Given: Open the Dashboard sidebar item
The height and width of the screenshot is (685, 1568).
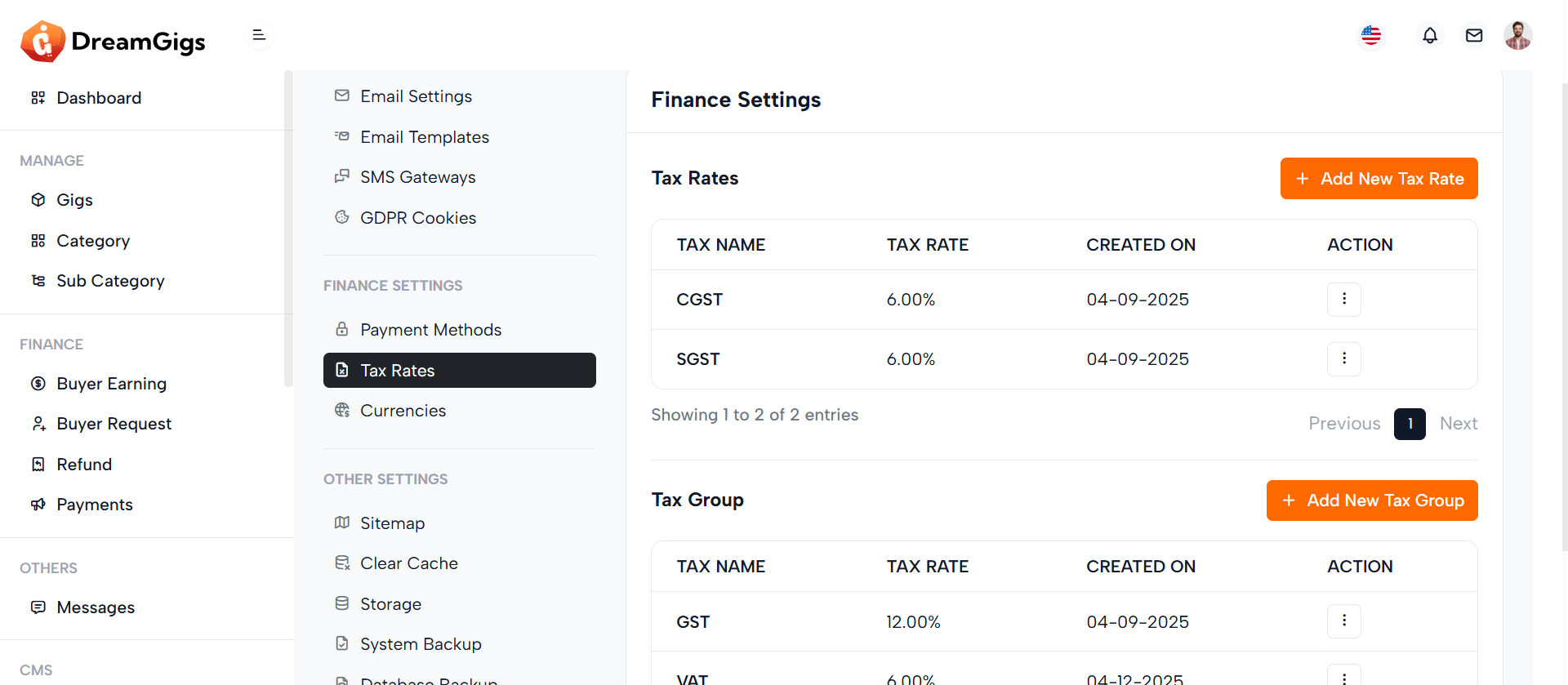Looking at the screenshot, I should [x=99, y=98].
